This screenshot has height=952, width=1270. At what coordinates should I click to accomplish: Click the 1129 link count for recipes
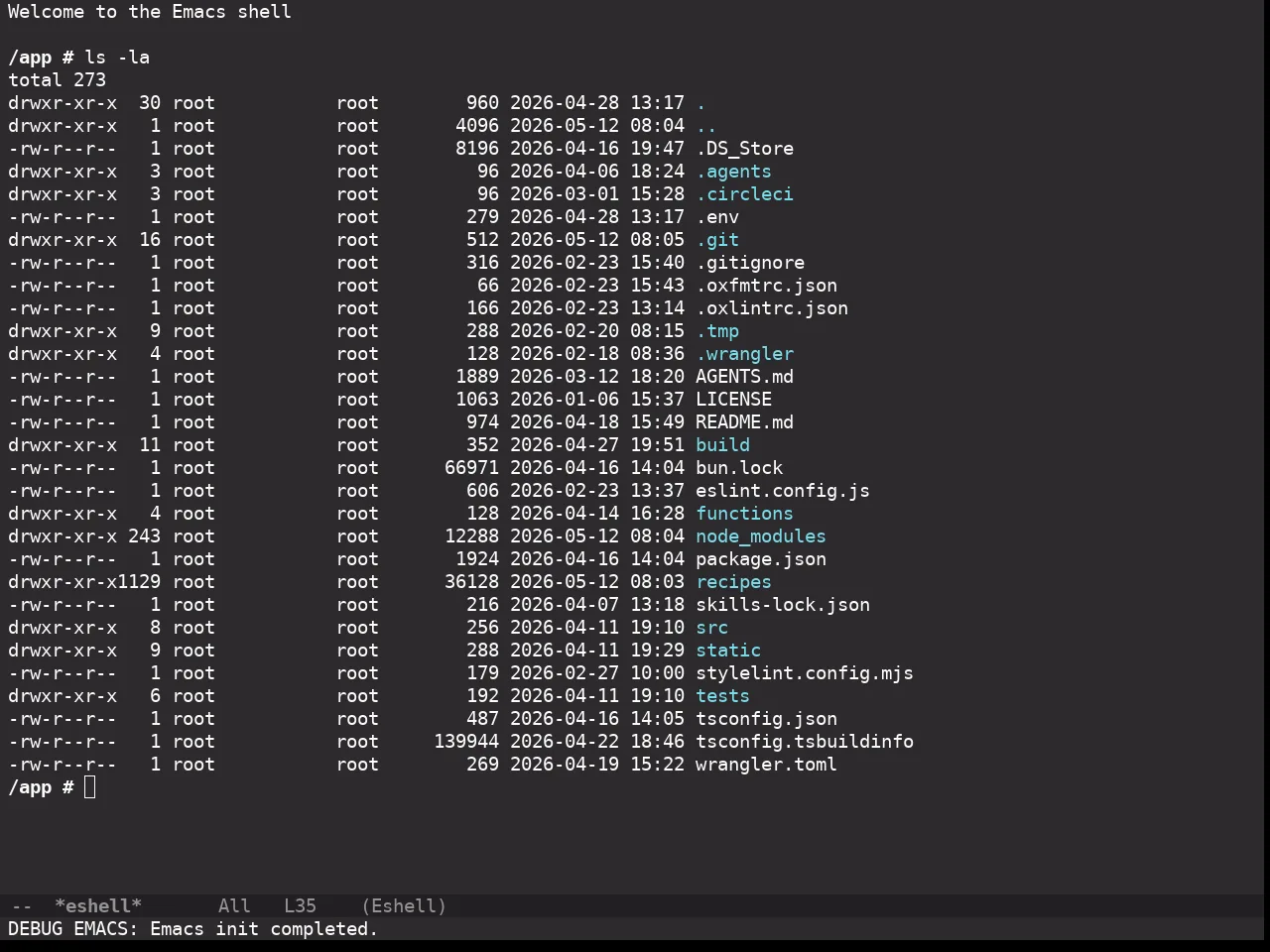pos(139,582)
